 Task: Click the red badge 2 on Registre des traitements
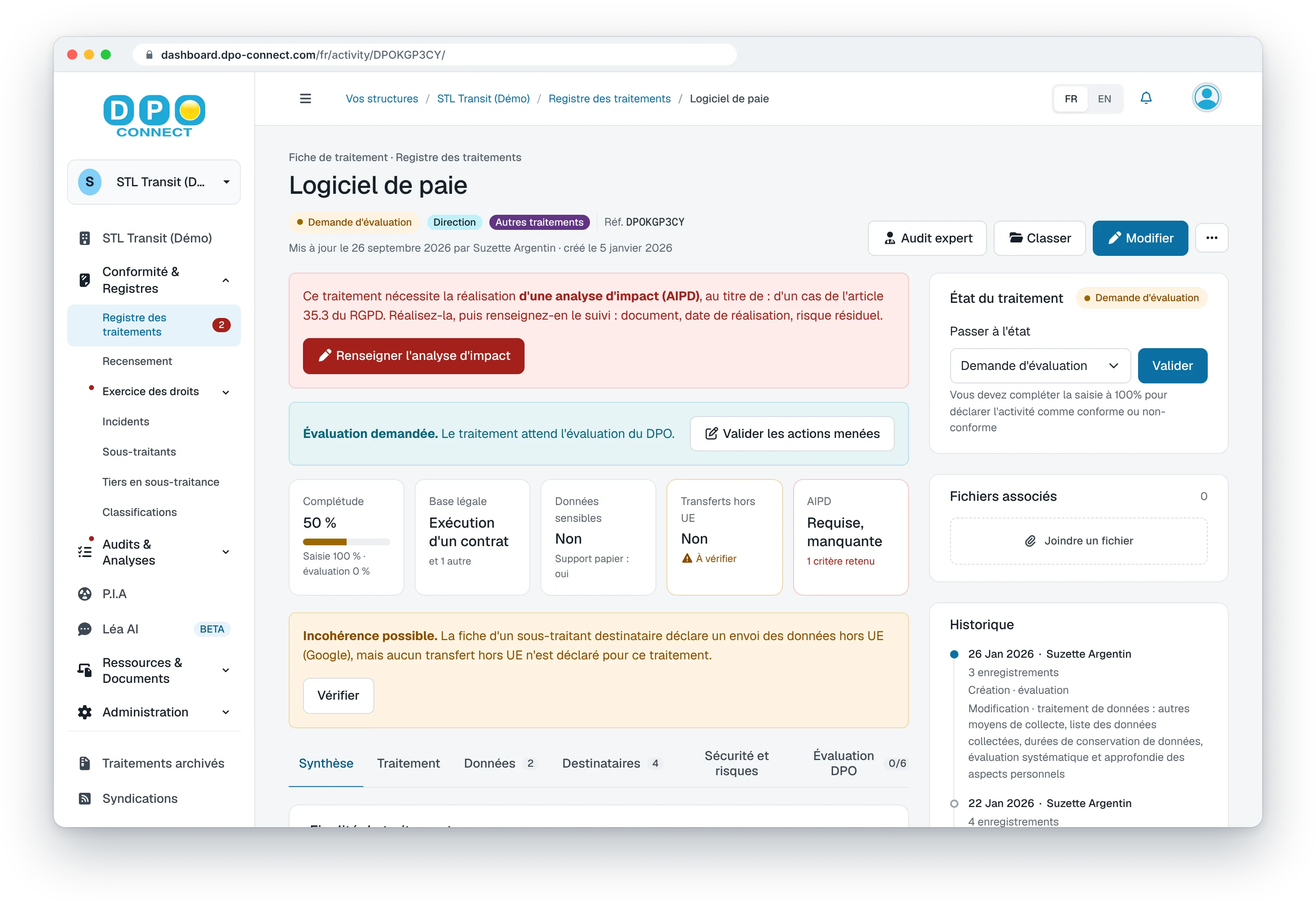(x=221, y=325)
